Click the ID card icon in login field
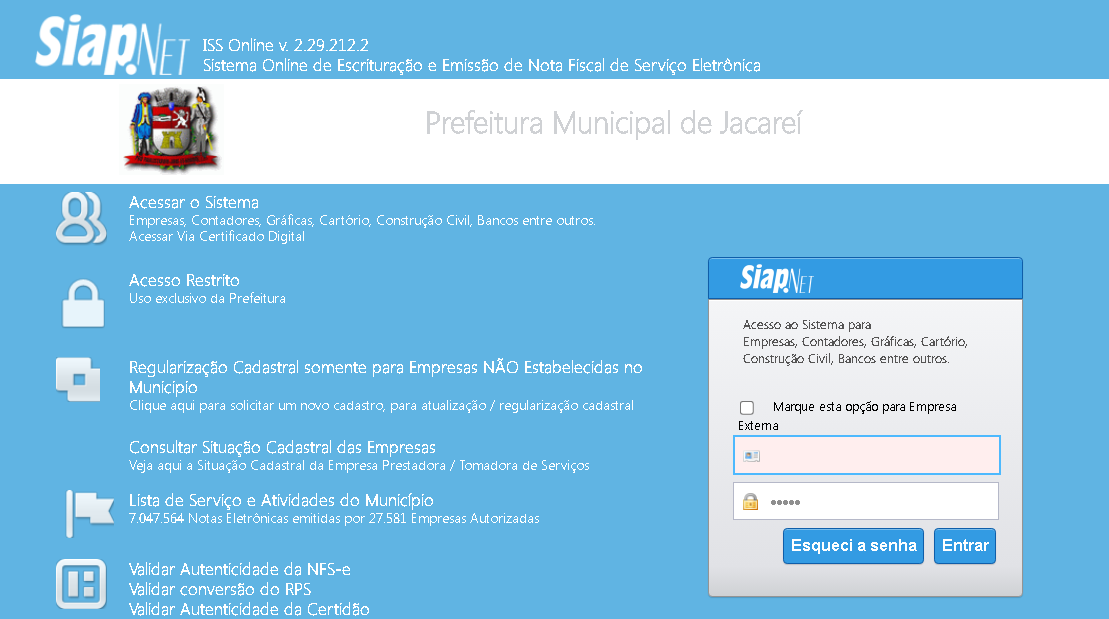Screen dimensions: 1109x619 click(752, 456)
